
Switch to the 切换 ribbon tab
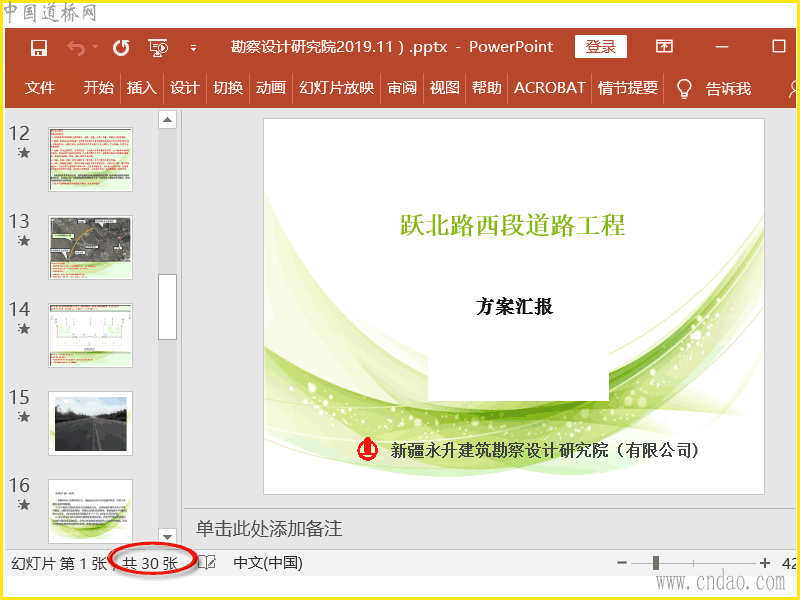point(228,88)
